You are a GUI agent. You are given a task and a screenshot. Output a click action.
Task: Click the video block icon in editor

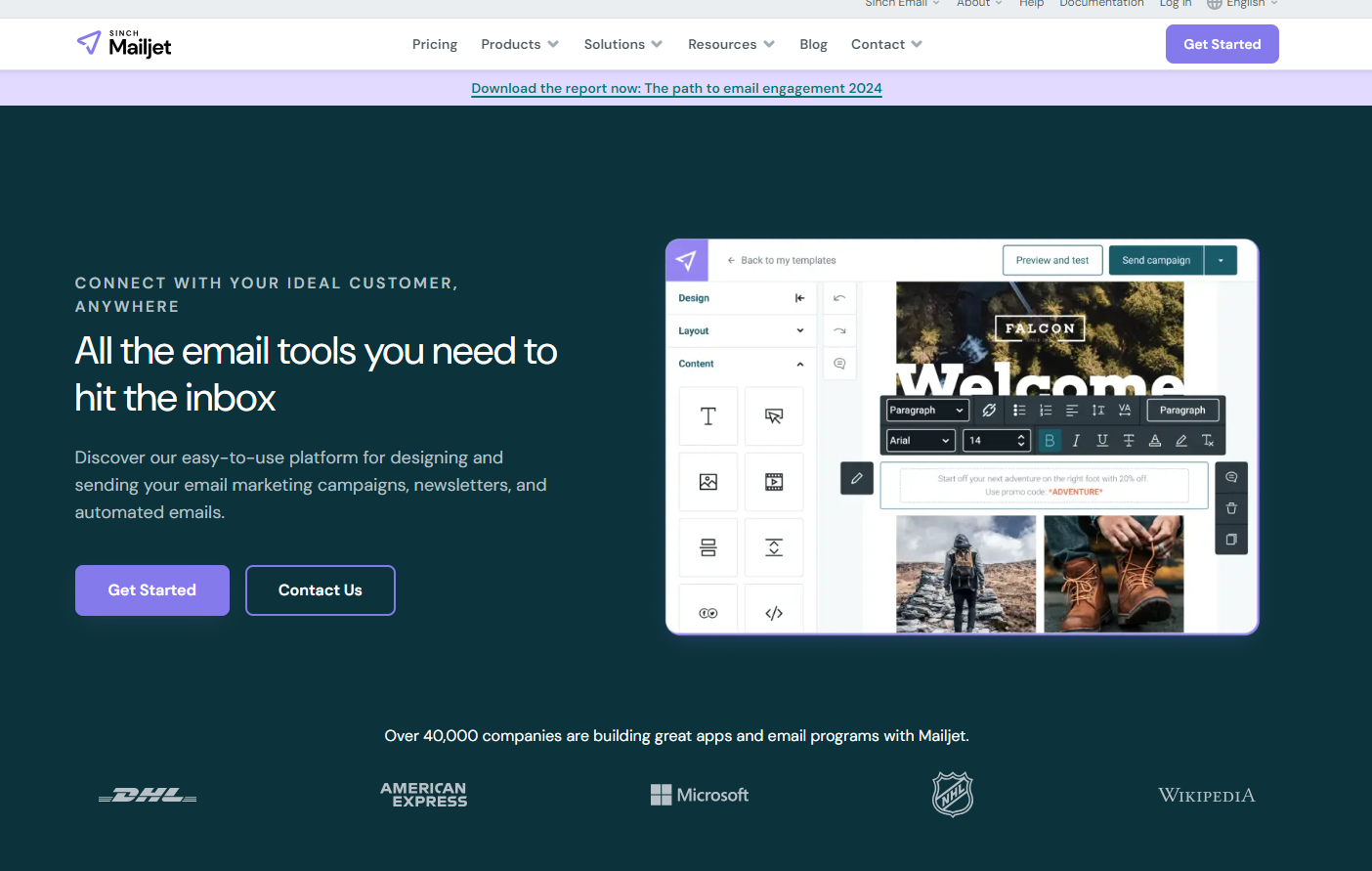774,482
